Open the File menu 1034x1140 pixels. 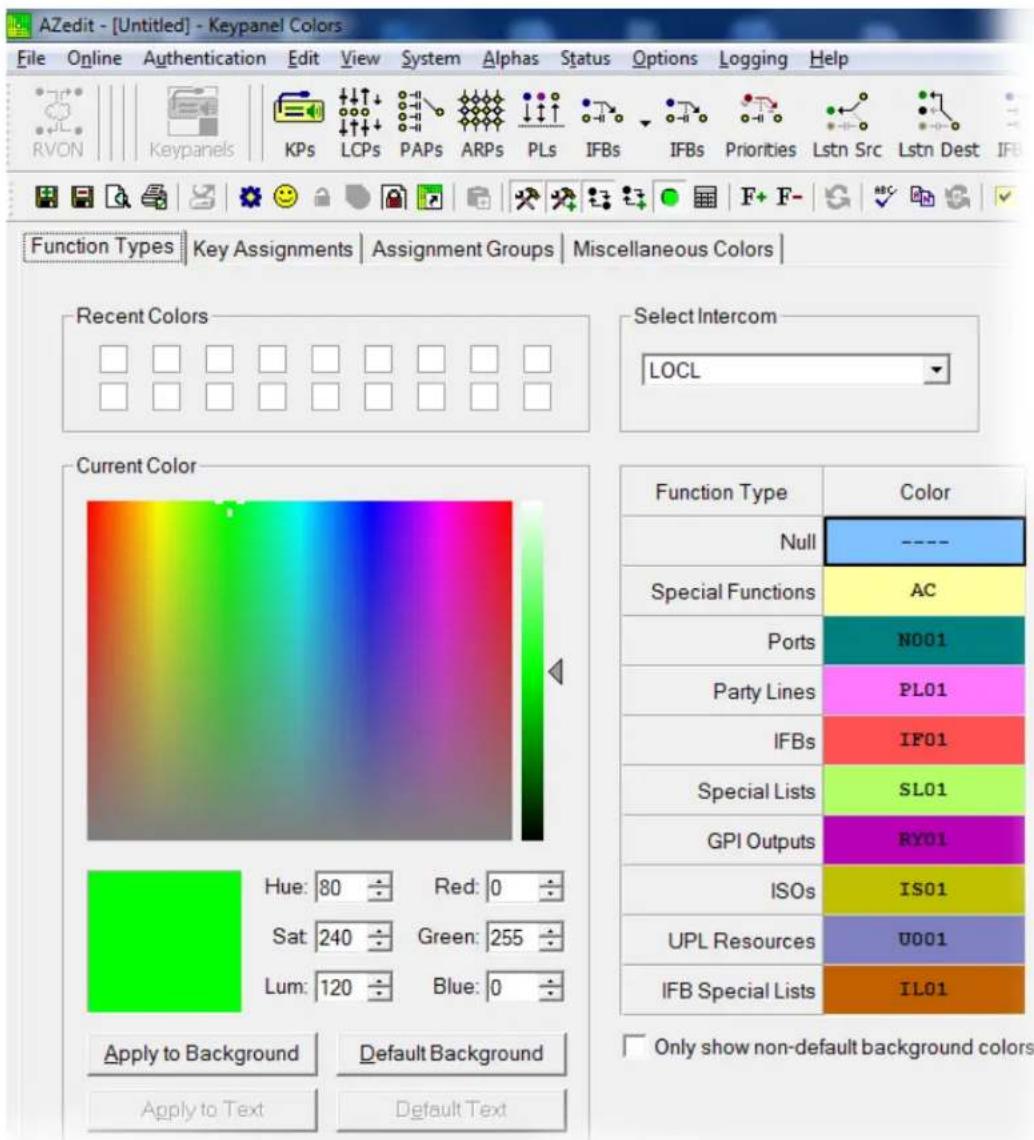[x=31, y=58]
